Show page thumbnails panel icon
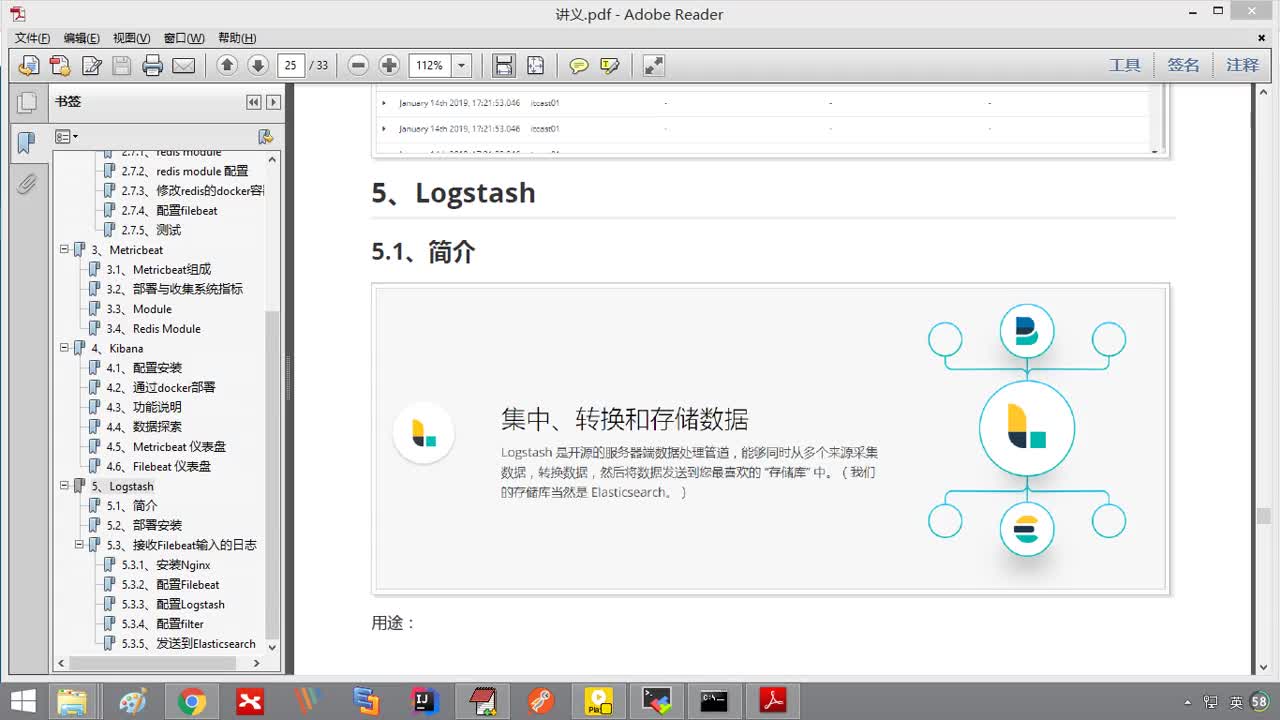 27,102
